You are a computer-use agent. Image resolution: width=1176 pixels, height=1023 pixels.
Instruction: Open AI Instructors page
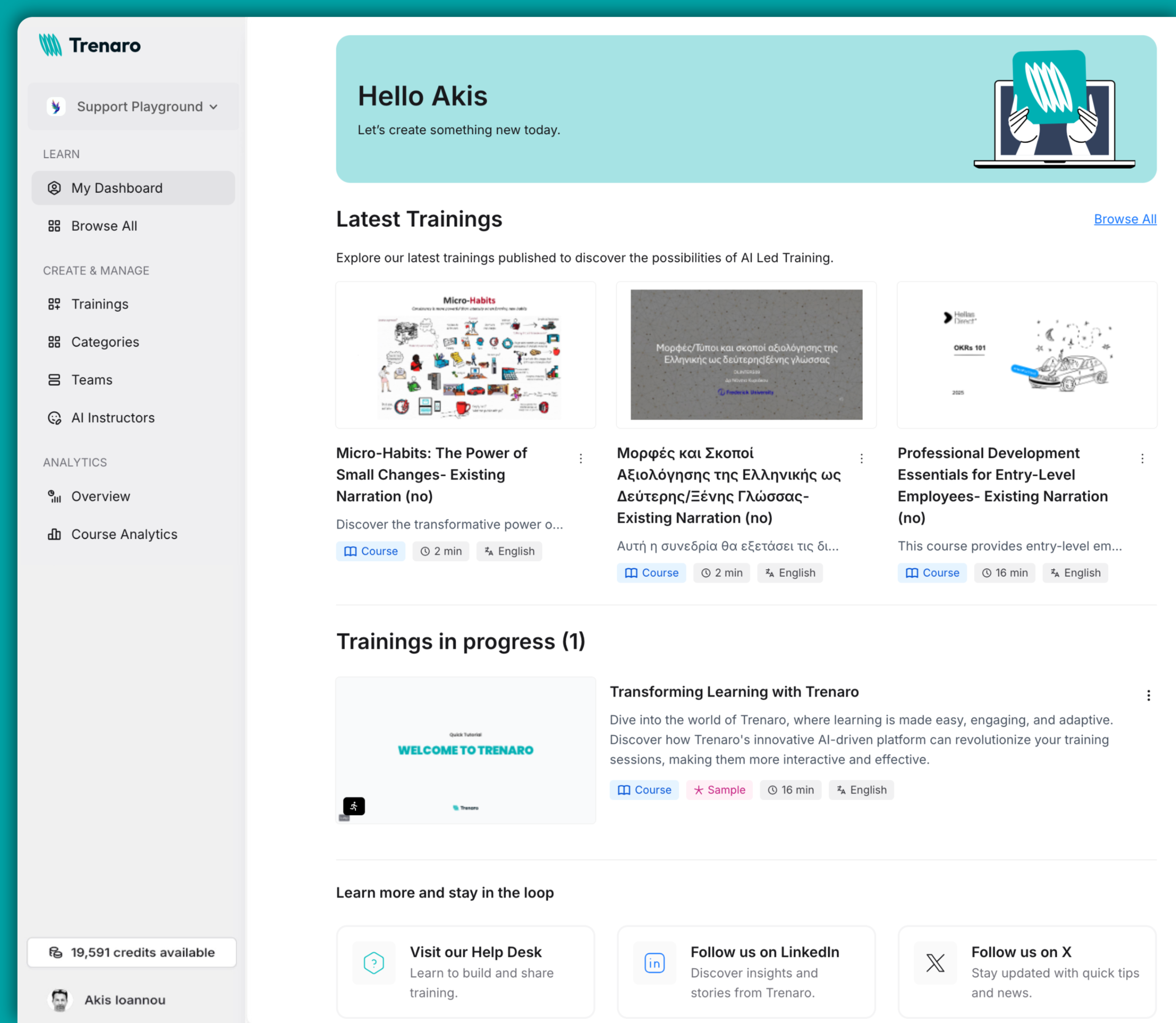tap(112, 417)
